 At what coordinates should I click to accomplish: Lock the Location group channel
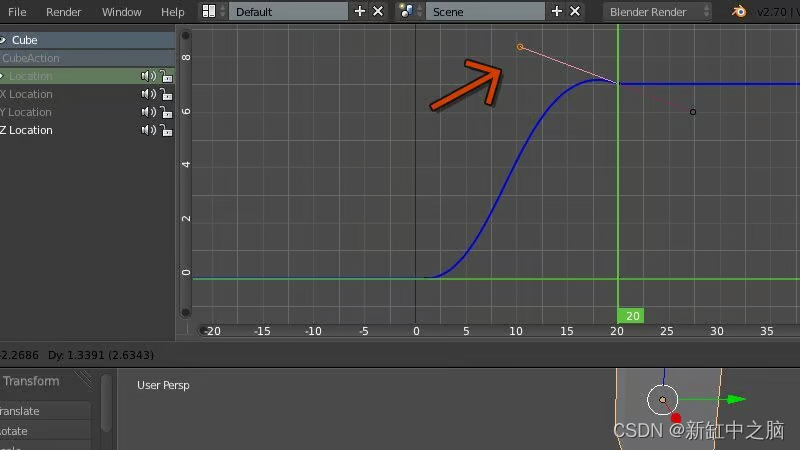(166, 76)
